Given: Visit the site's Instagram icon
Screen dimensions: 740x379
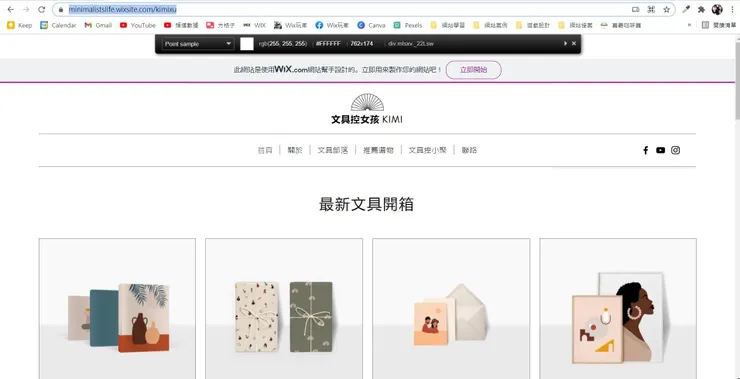Looking at the screenshot, I should tap(675, 150).
